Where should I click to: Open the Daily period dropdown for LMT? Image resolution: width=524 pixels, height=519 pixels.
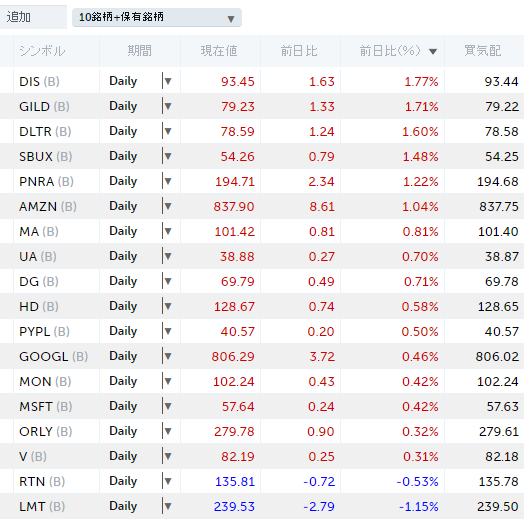coord(140,506)
